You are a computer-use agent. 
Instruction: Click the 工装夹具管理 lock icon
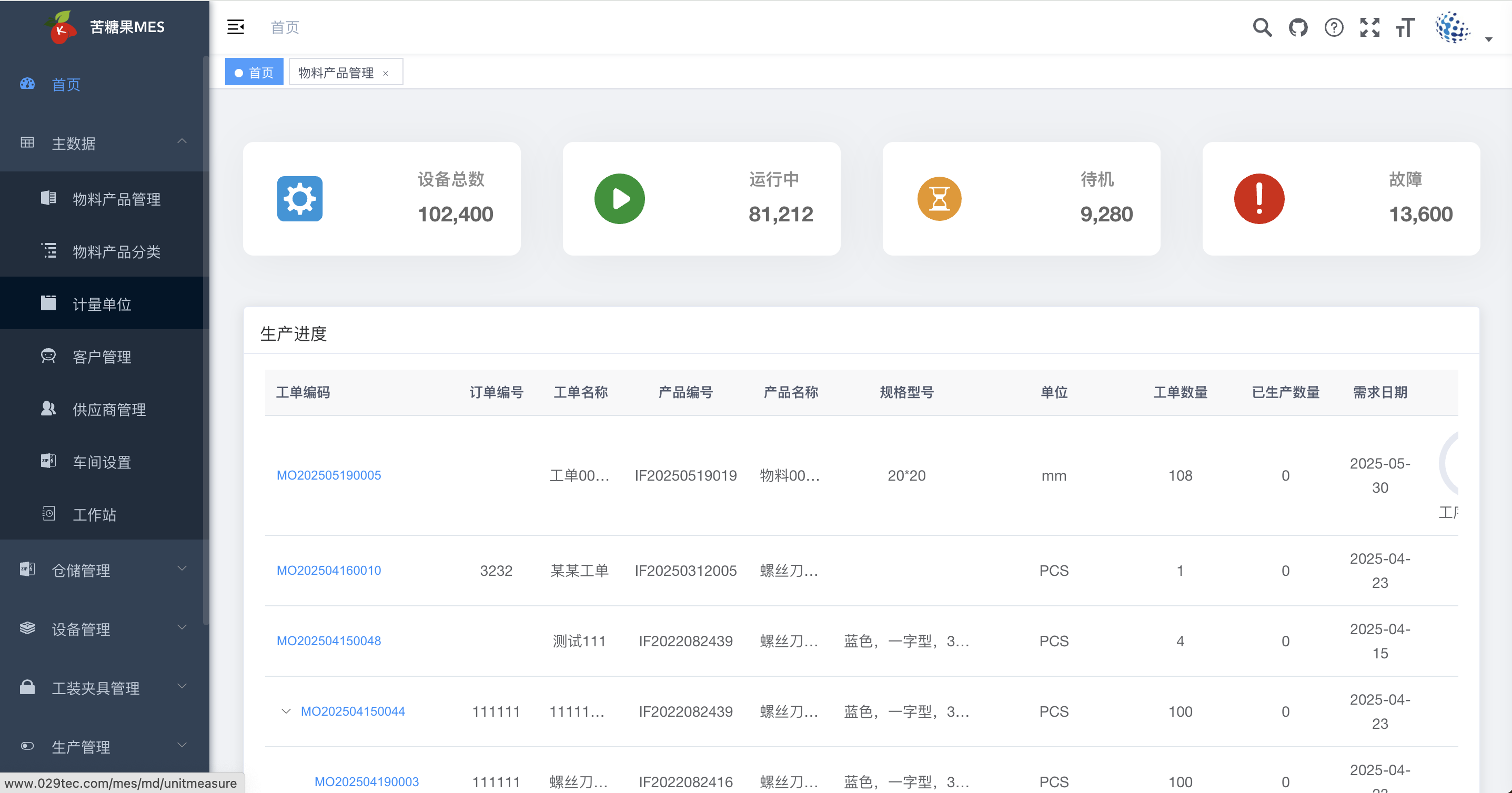coord(27,687)
